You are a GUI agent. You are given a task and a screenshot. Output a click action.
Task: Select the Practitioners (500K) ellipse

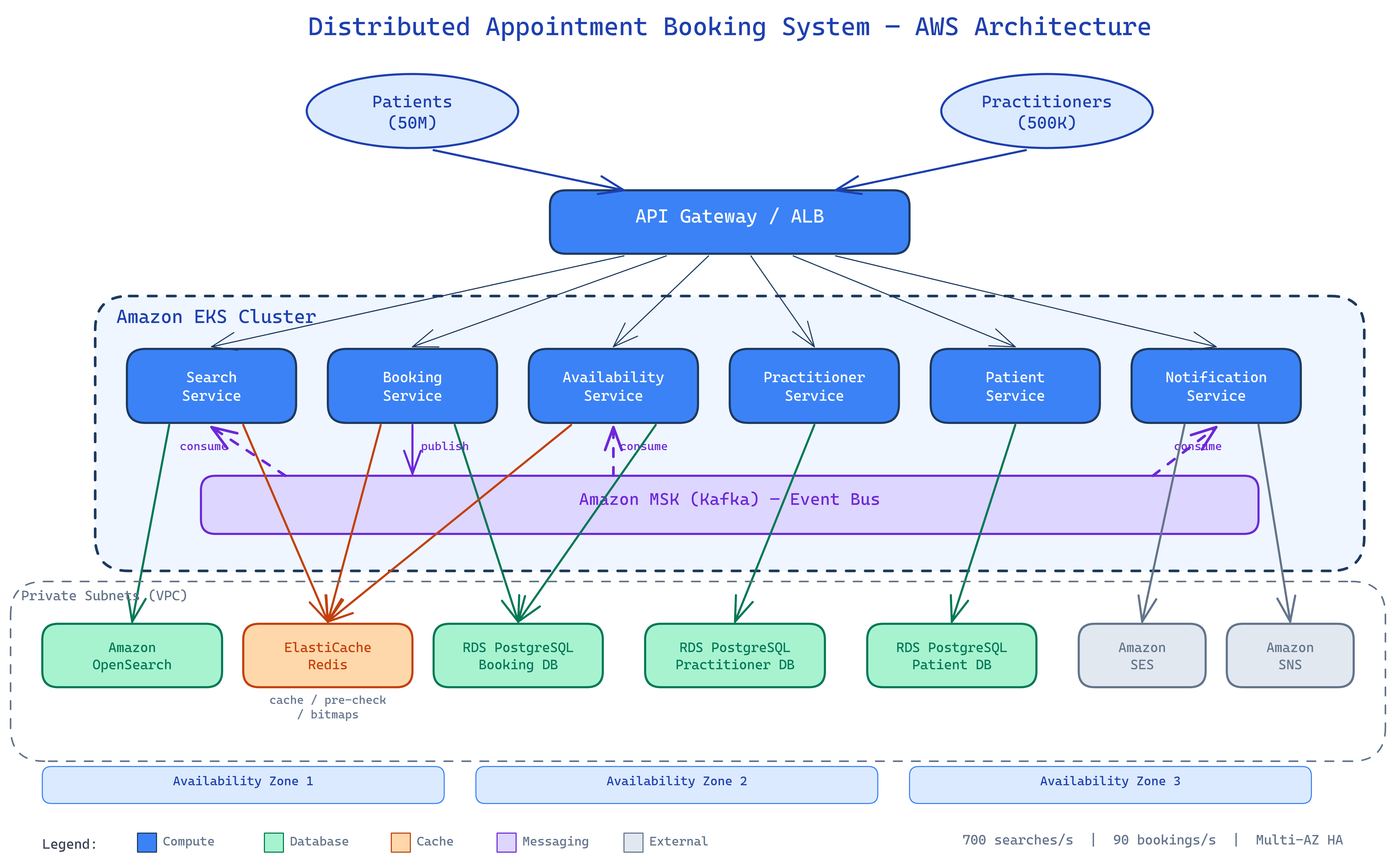pyautogui.click(x=1046, y=111)
